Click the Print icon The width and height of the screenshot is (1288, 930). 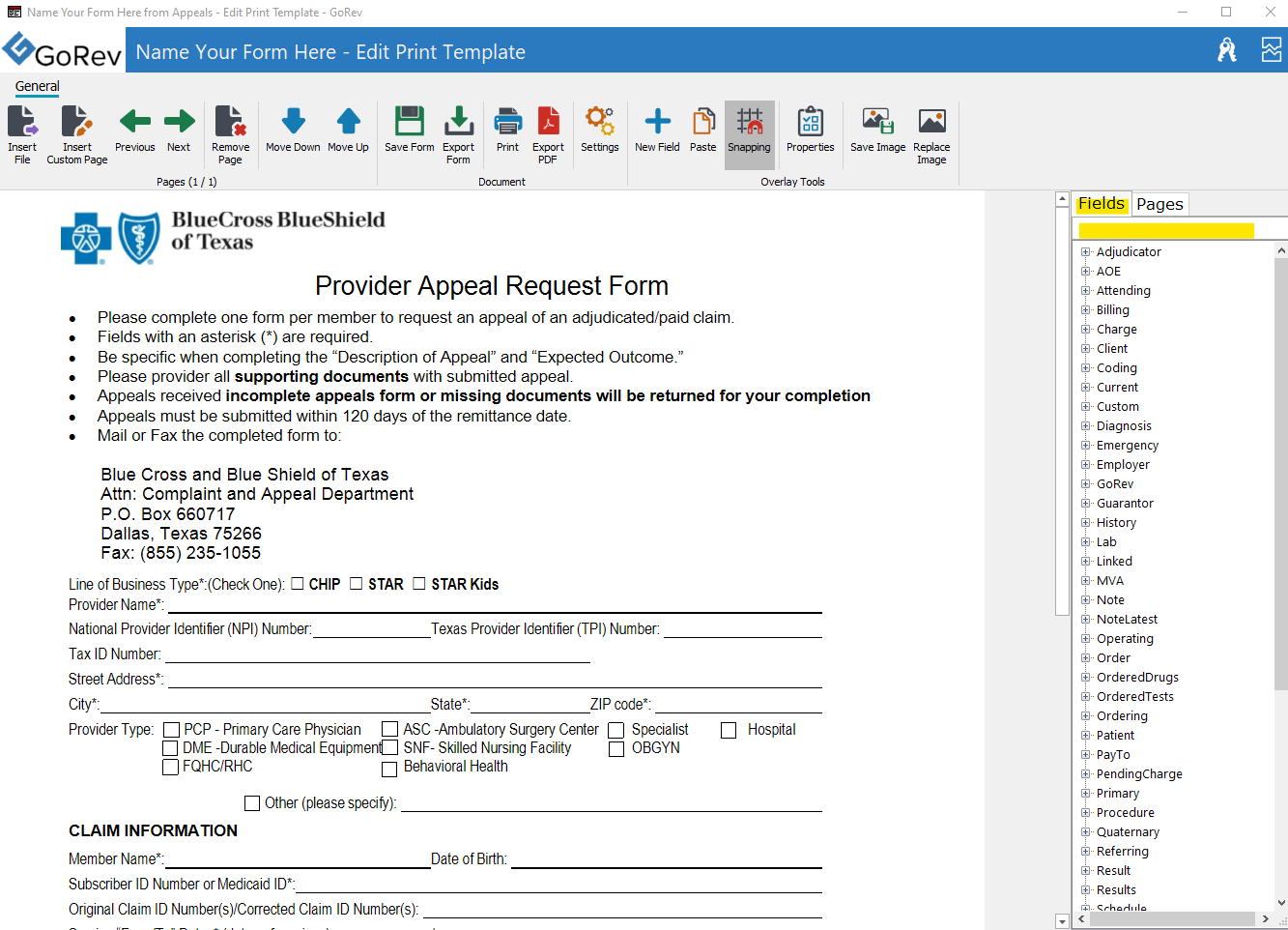(507, 121)
